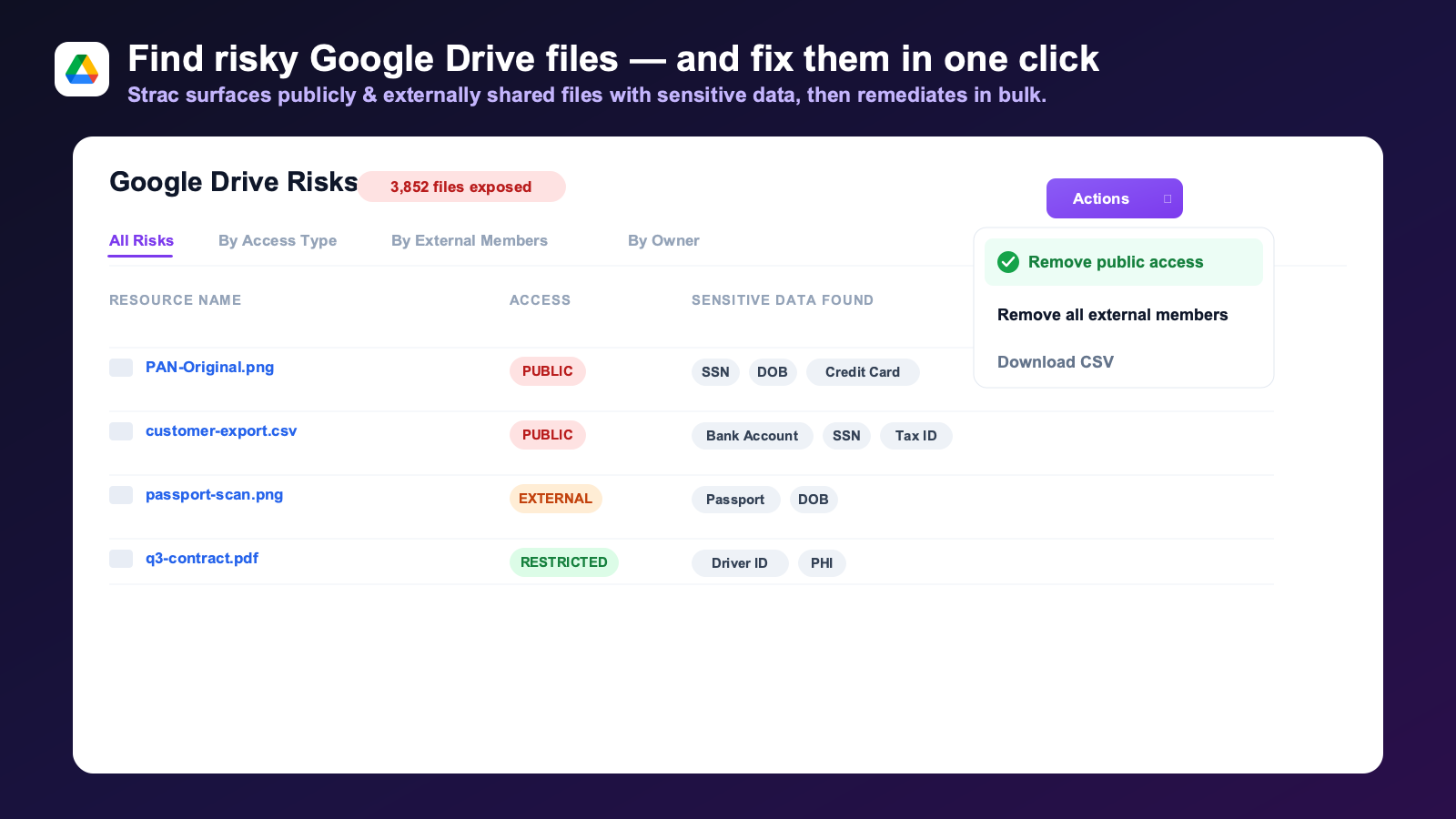Click the SSN tag on PAN-Original.png row
The image size is (1456, 819).
(715, 372)
